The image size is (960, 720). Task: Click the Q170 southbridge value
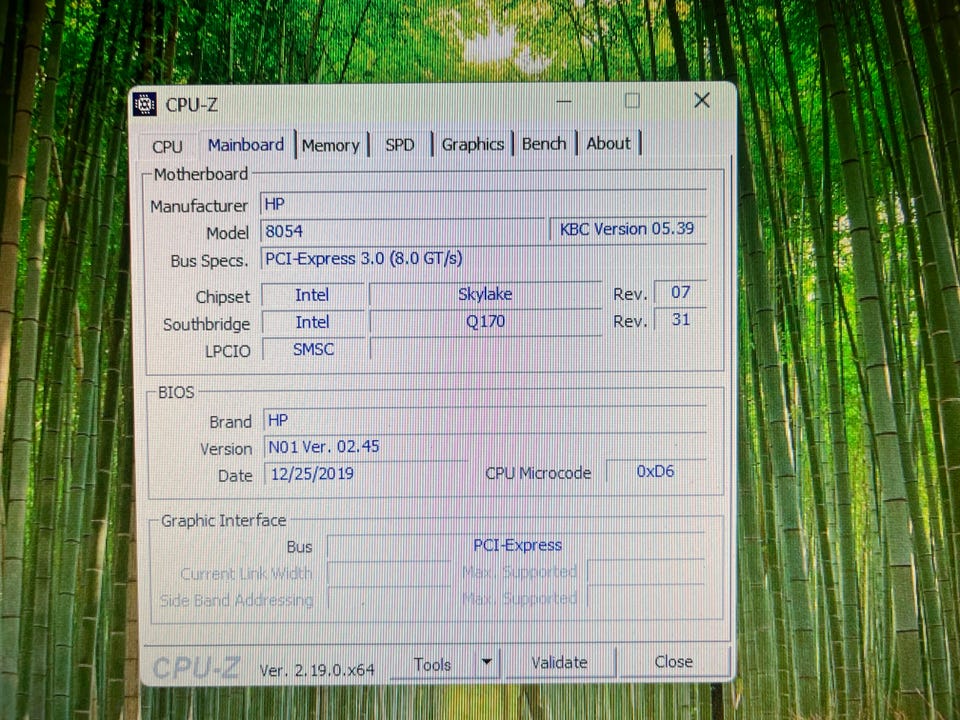coord(486,321)
